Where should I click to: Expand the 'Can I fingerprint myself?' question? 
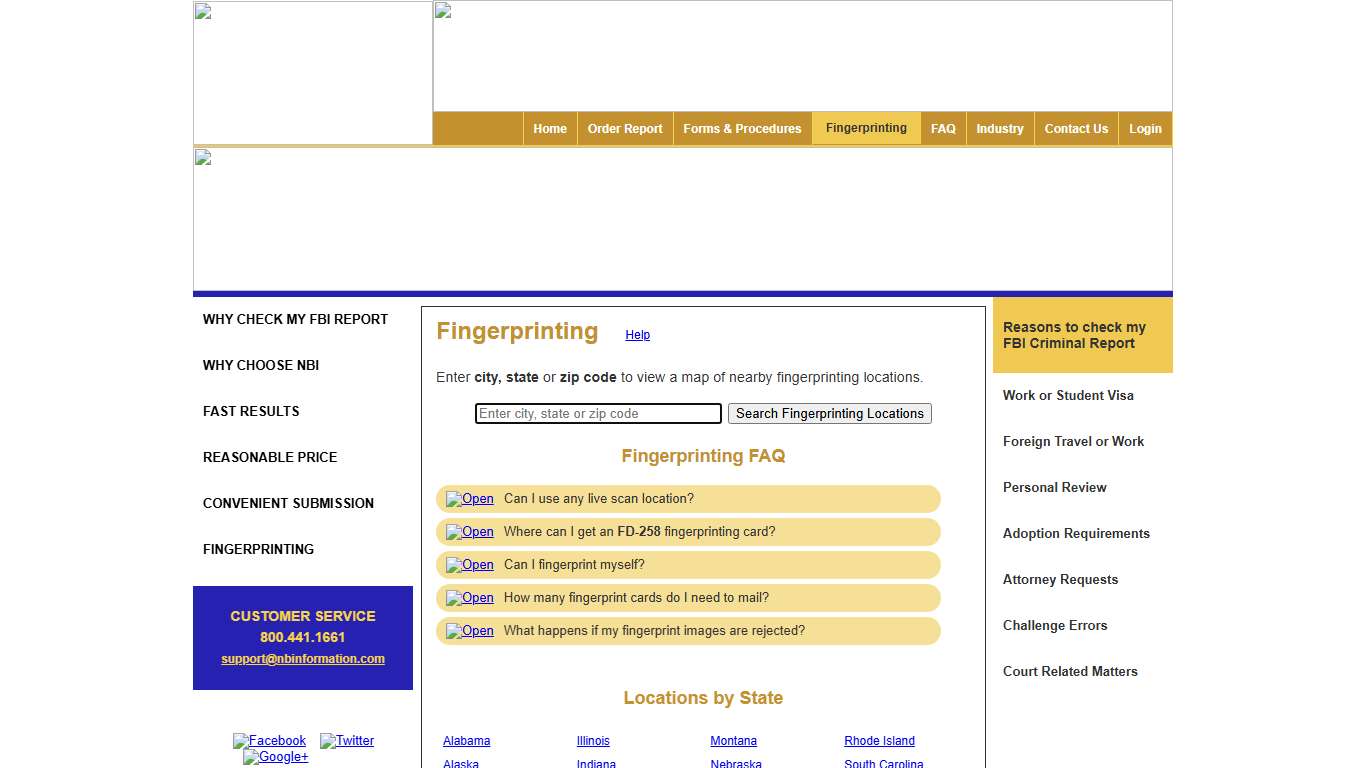[469, 565]
